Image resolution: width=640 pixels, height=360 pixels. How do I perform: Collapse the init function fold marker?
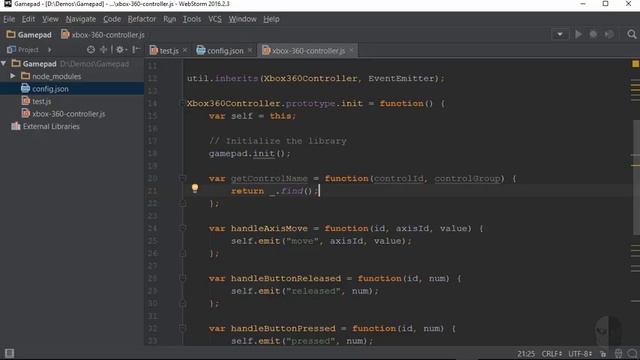tap(182, 103)
